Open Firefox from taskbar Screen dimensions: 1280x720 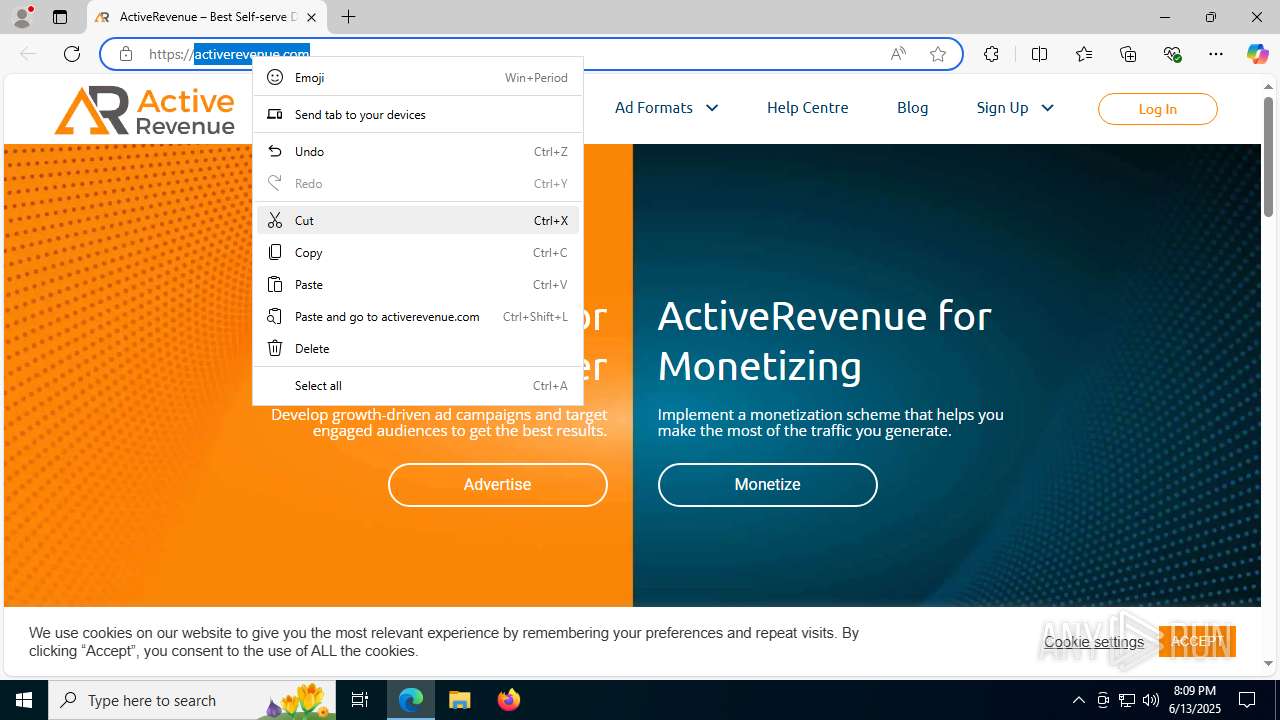pos(508,700)
